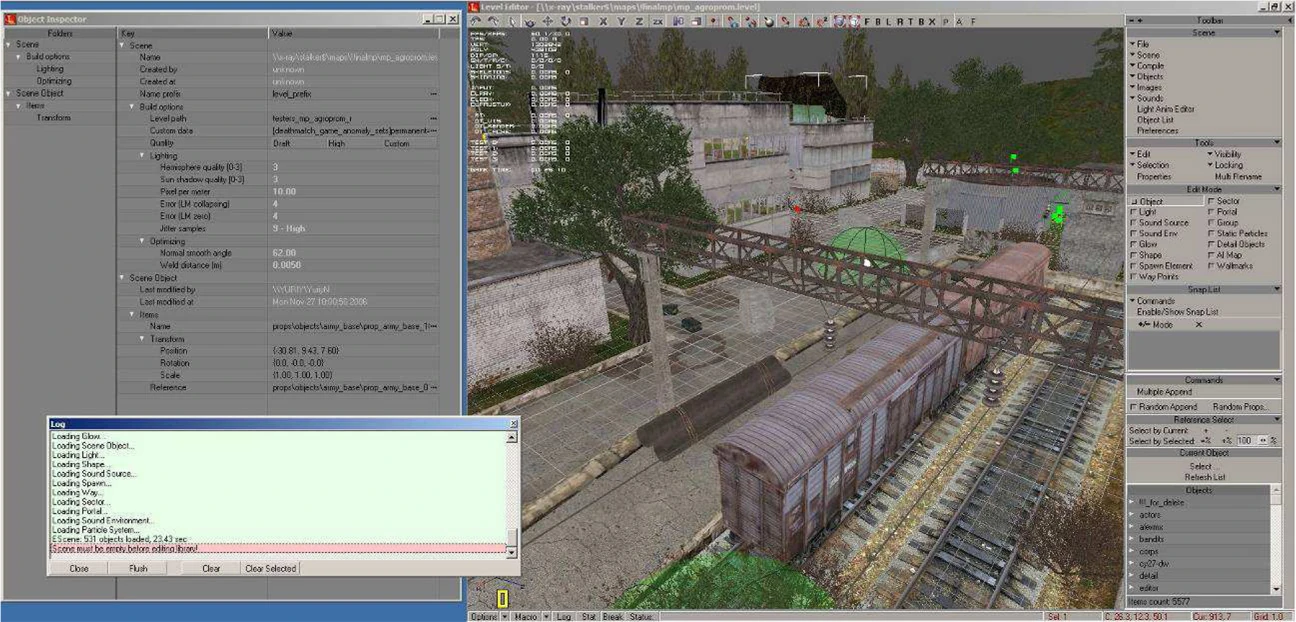This screenshot has width=1296, height=622.
Task: Select the rotate tool in the toolbar
Action: [566, 21]
